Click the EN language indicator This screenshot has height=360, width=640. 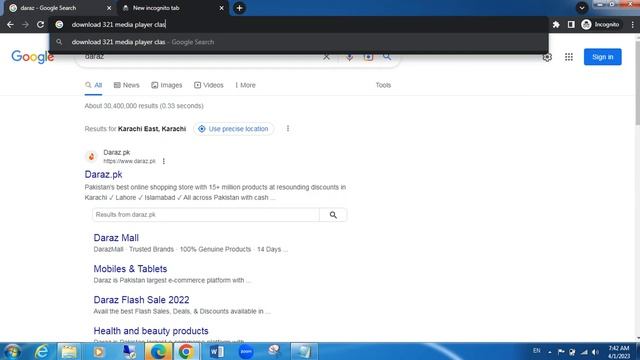point(536,351)
